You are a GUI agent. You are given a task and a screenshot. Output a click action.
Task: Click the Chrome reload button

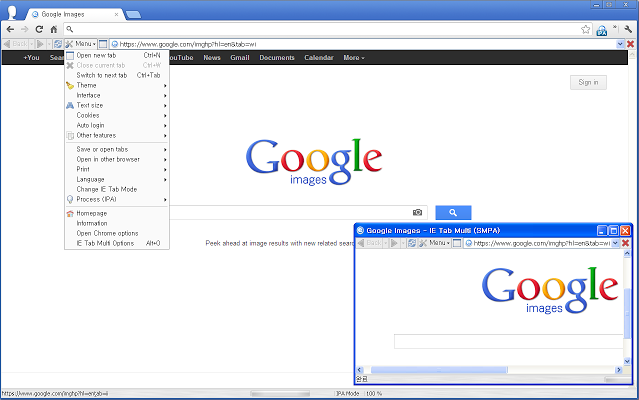(39, 30)
